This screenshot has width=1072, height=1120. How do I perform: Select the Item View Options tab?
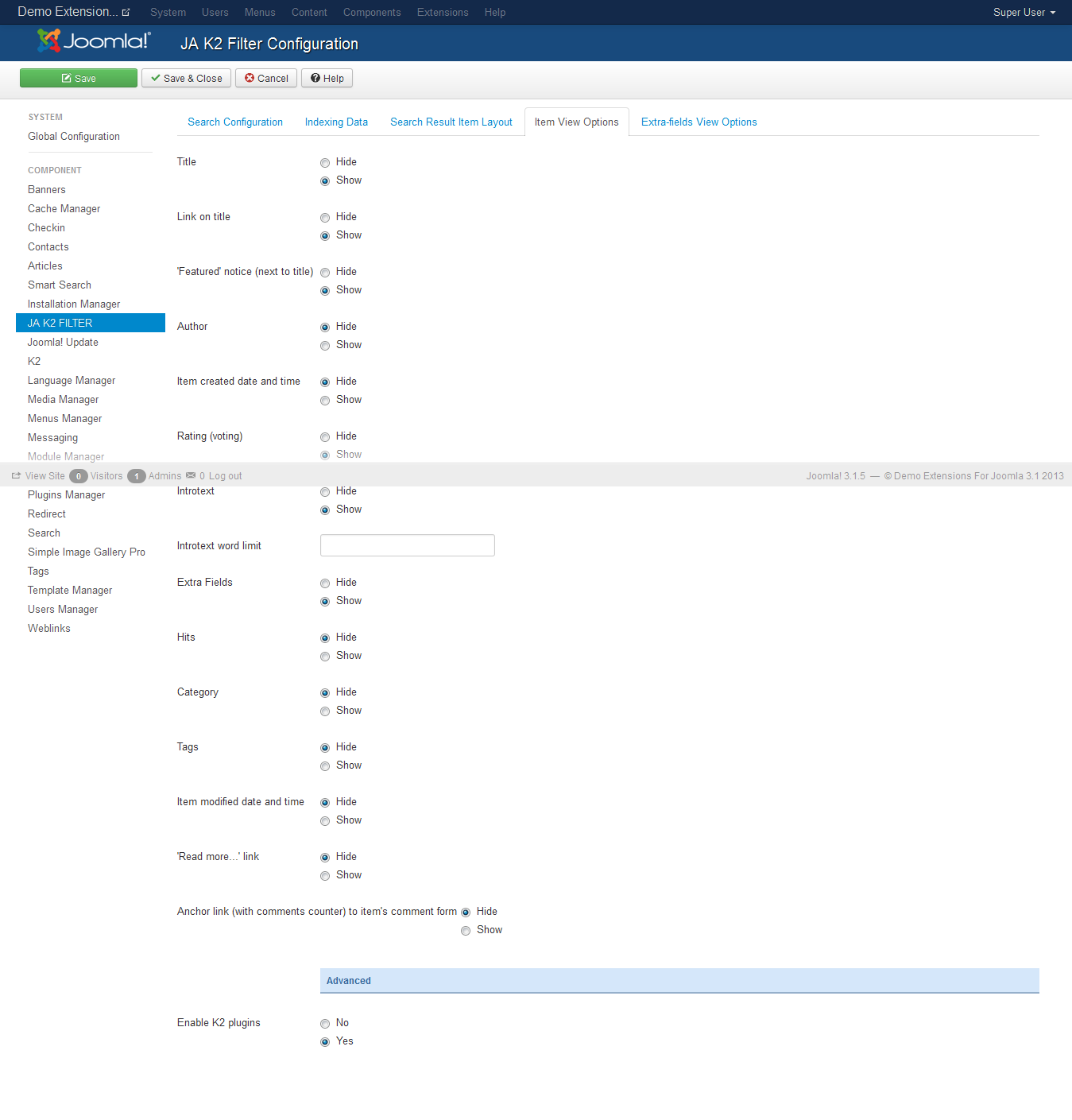point(577,122)
